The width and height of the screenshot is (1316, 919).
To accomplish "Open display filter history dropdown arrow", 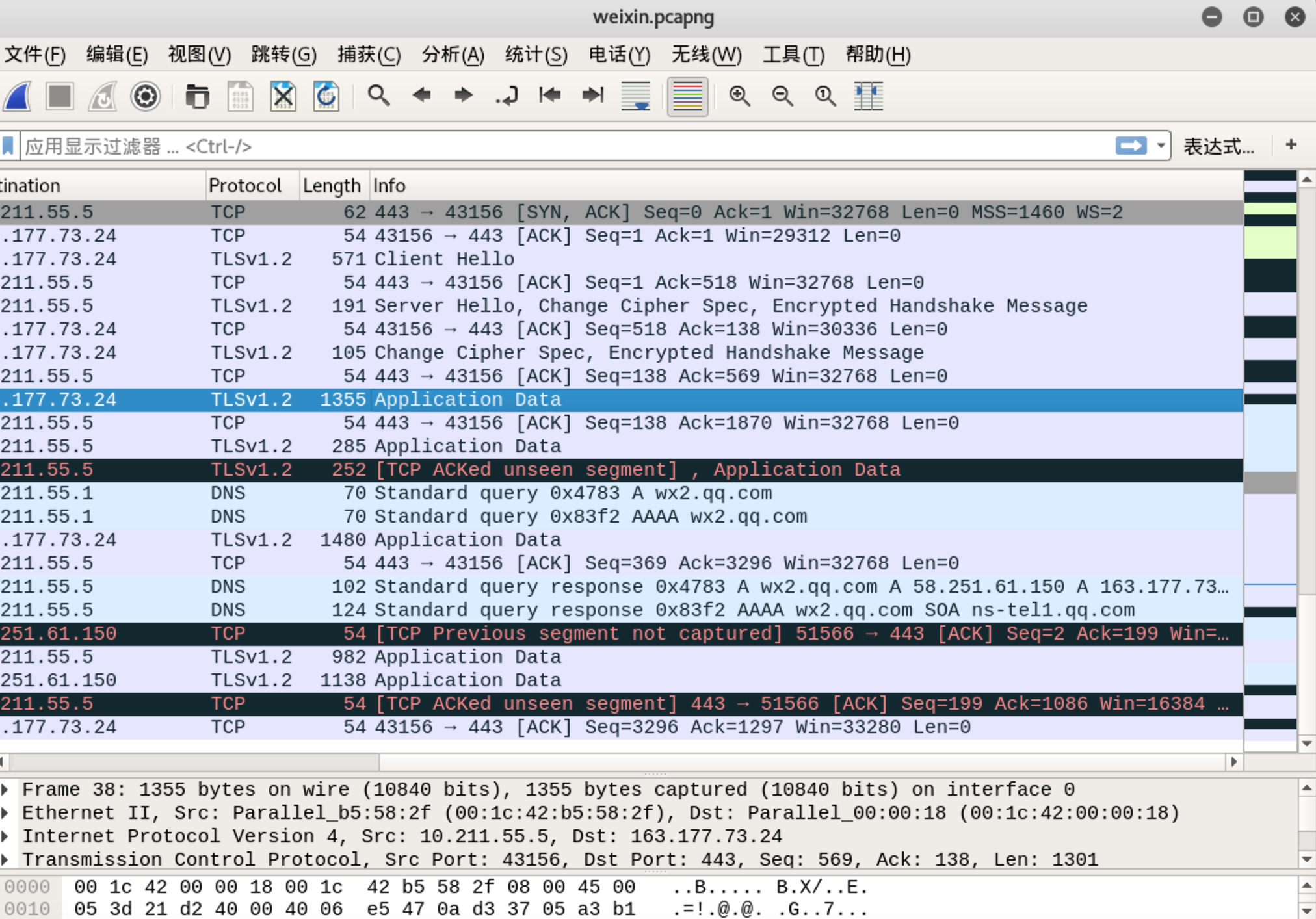I will 1161,146.
